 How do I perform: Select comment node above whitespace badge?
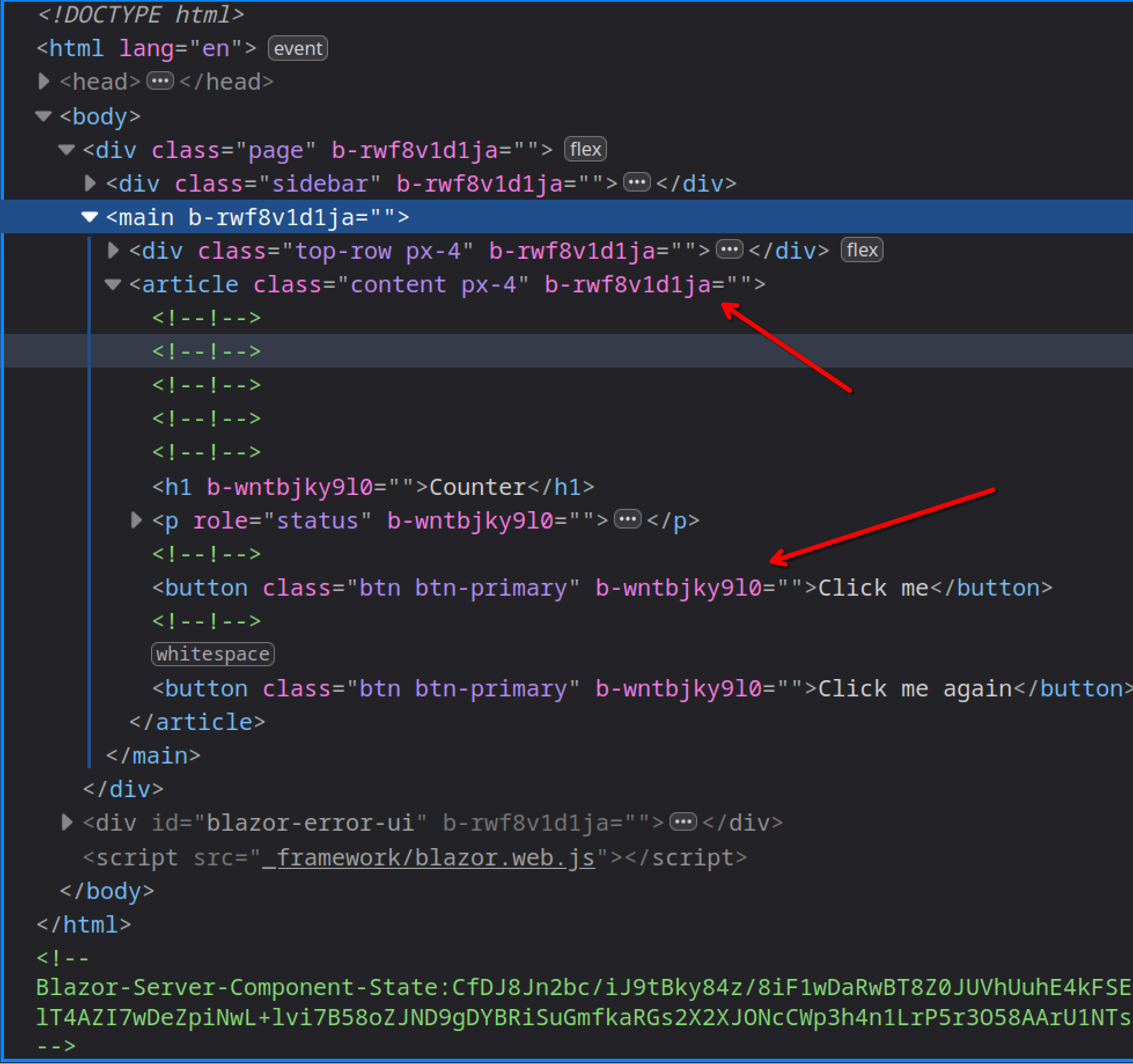click(x=207, y=621)
